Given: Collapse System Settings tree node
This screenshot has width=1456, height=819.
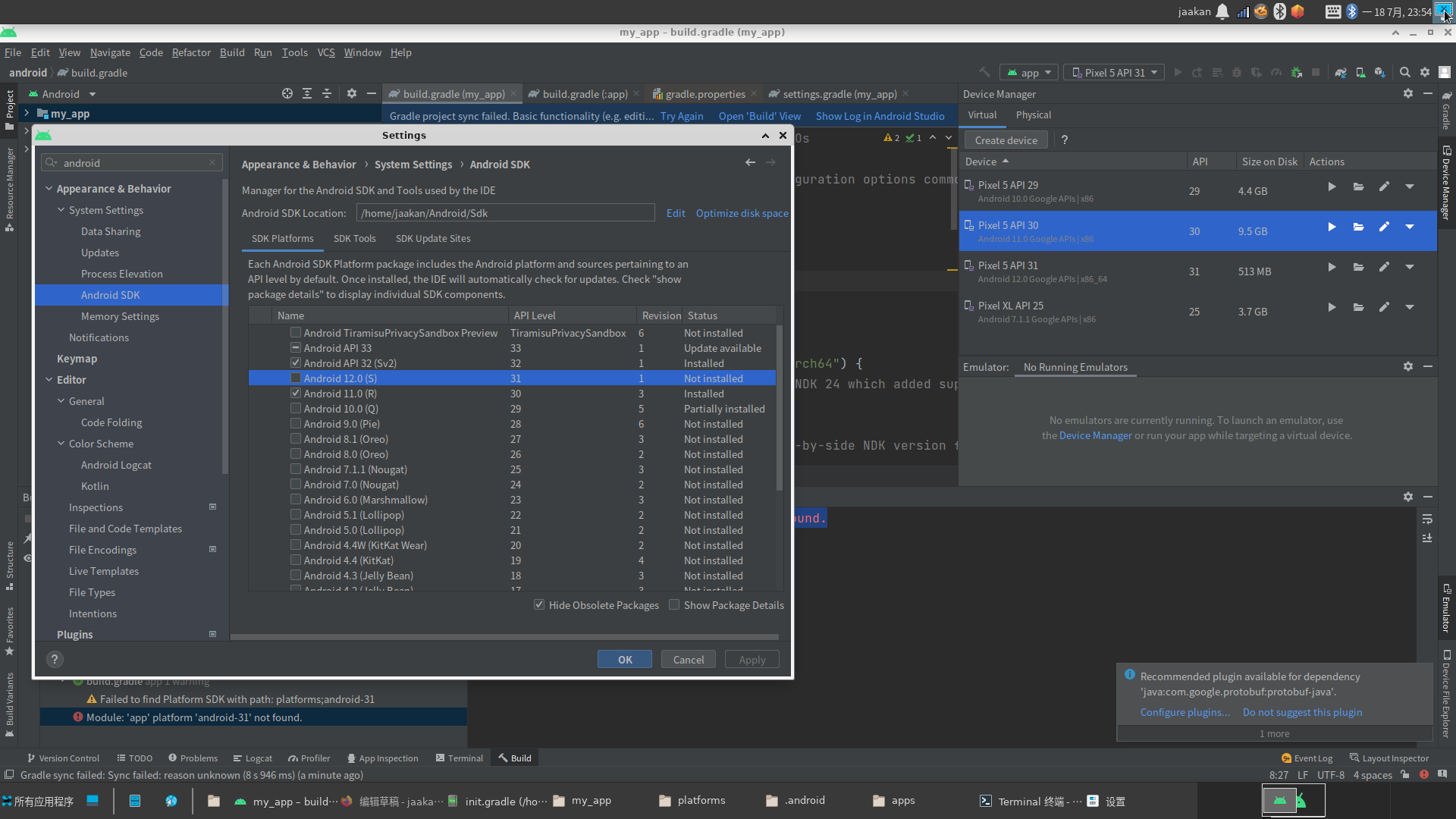Looking at the screenshot, I should (x=61, y=210).
